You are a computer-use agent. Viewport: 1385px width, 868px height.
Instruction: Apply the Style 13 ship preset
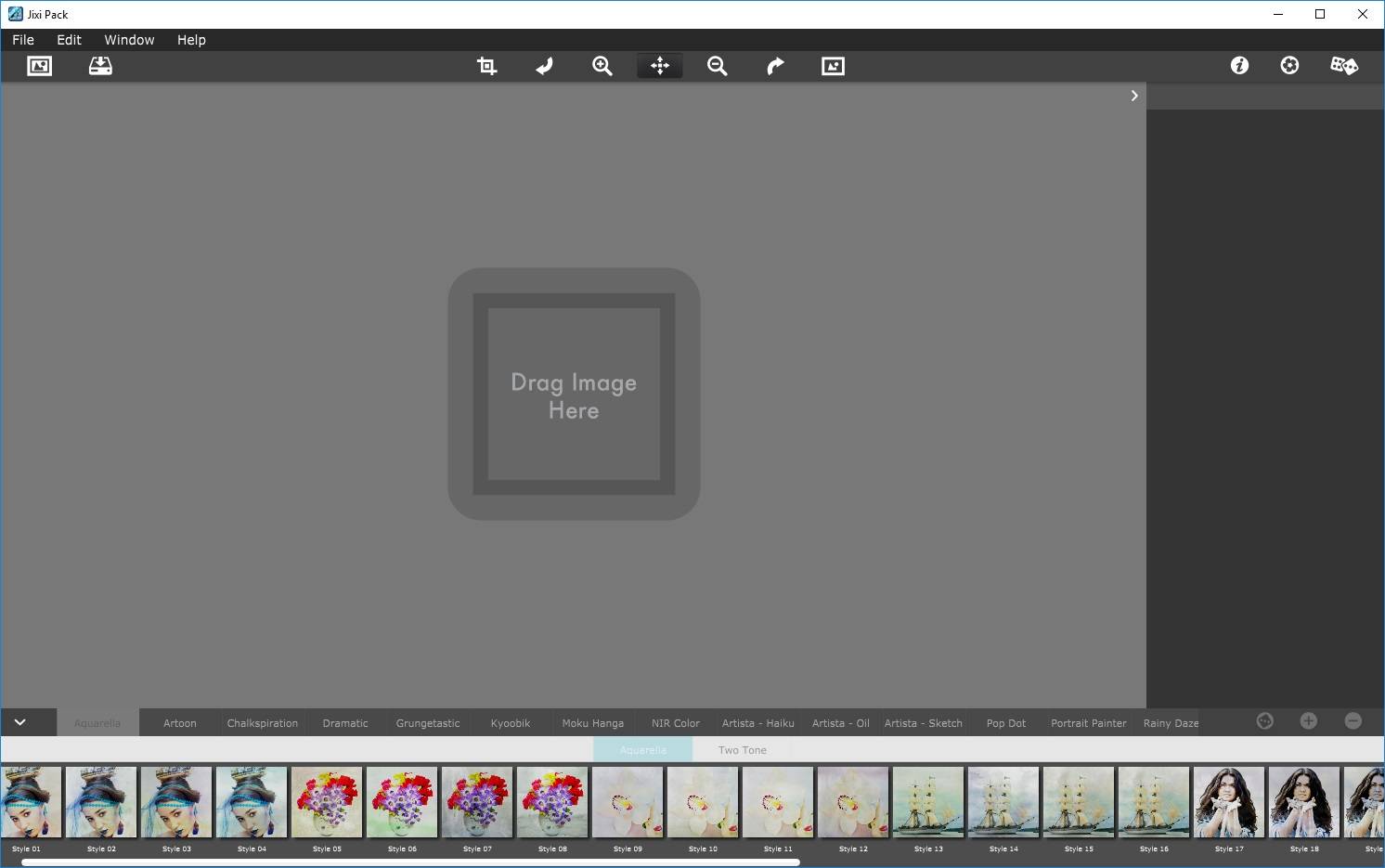tap(928, 802)
